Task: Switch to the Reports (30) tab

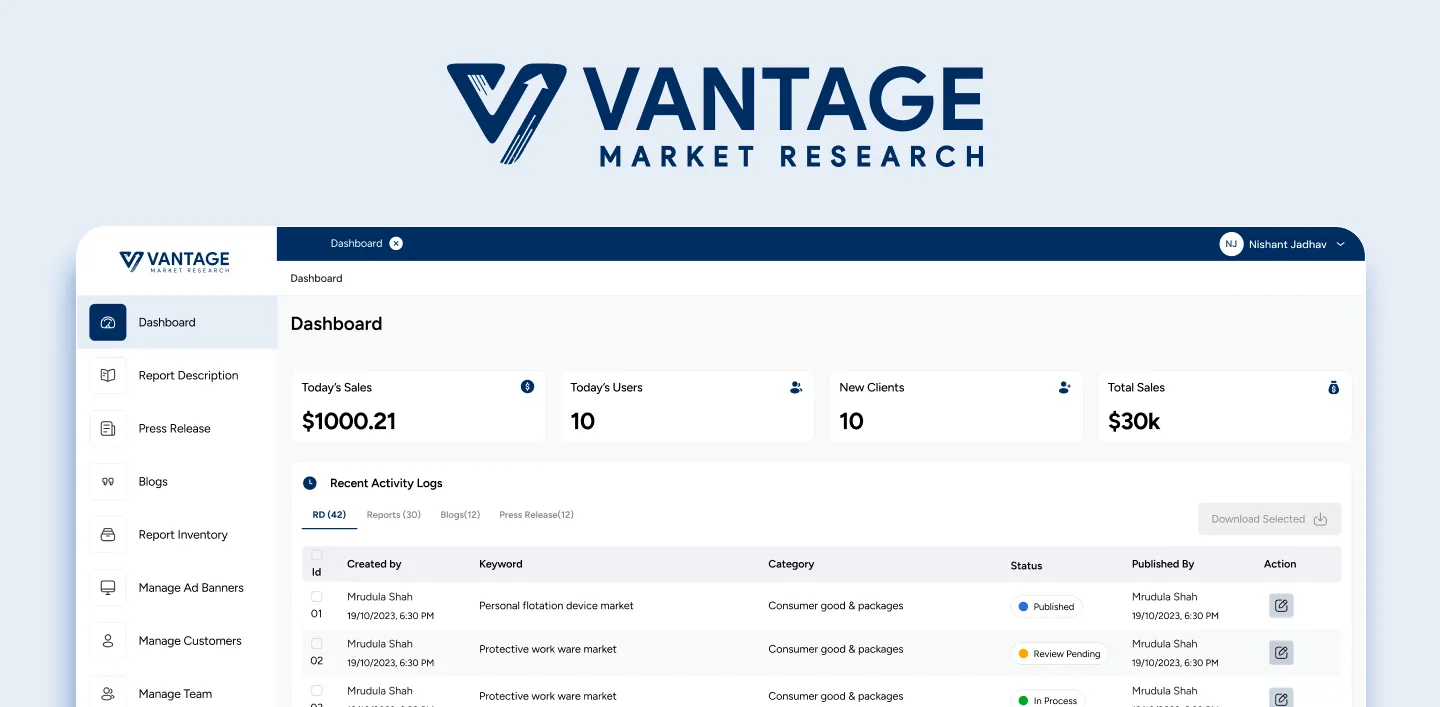Action: click(394, 515)
